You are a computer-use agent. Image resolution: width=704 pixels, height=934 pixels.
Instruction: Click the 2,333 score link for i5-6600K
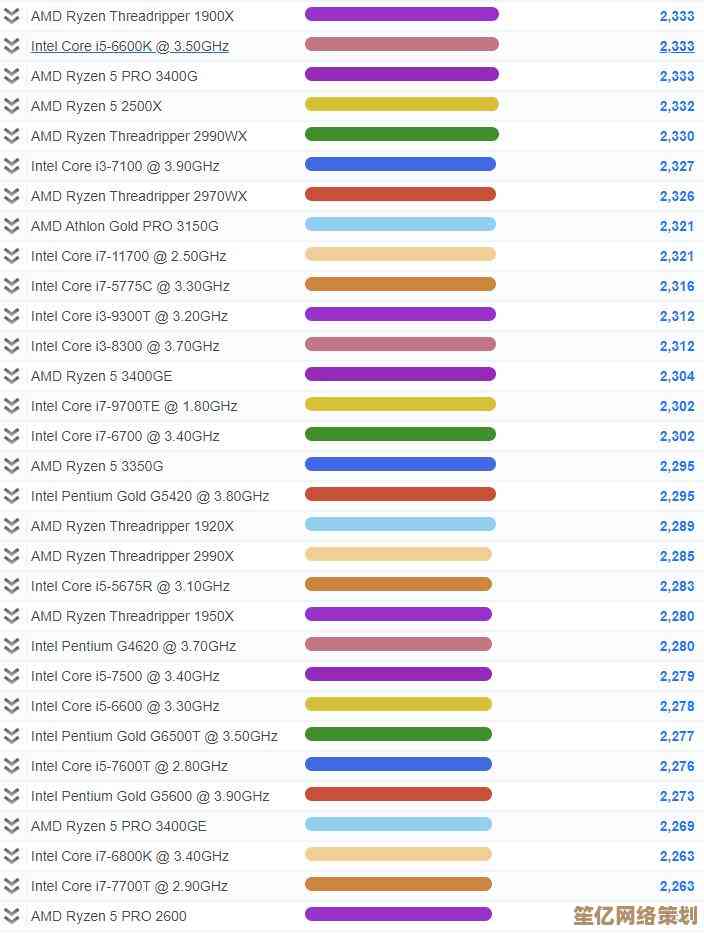coord(676,46)
